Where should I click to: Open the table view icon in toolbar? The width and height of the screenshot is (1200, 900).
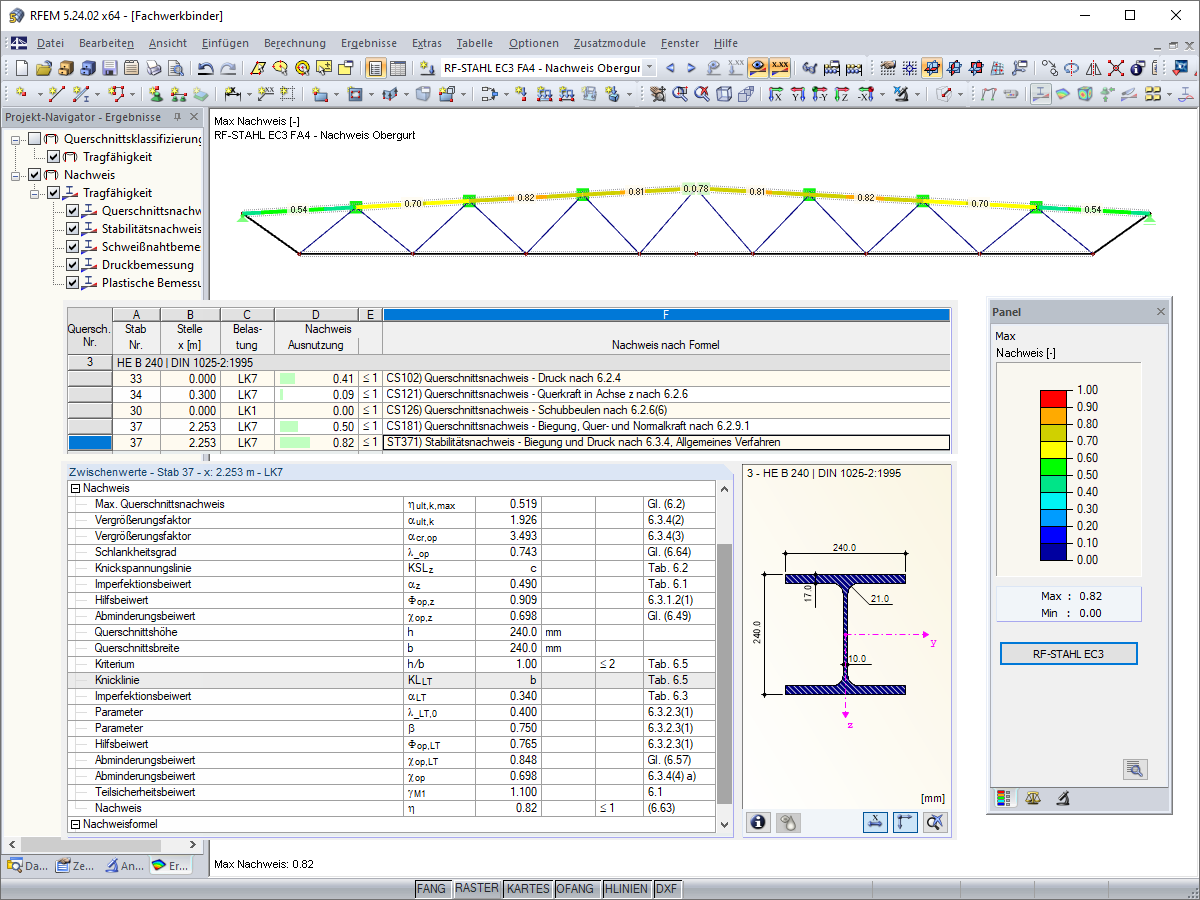pyautogui.click(x=398, y=68)
